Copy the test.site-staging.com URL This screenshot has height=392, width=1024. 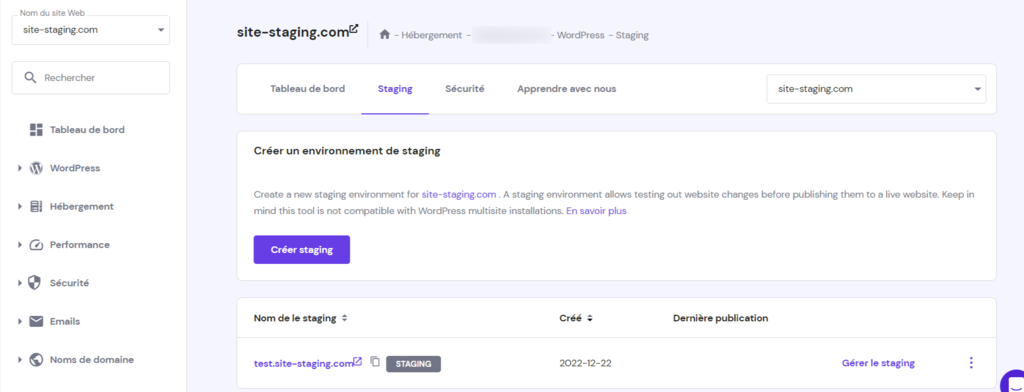(375, 361)
